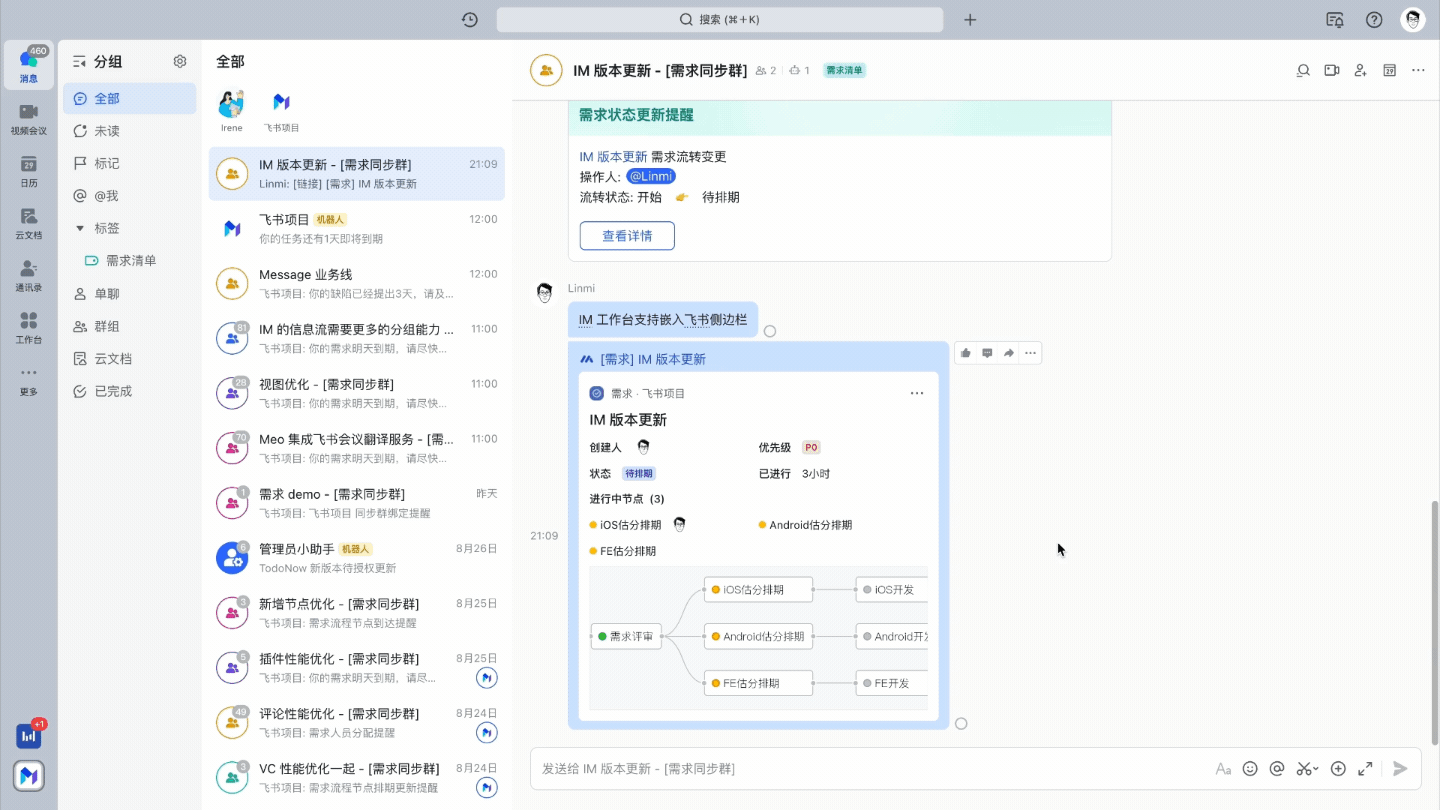Open the group calendar icon in chat header
The width and height of the screenshot is (1440, 810).
coord(1389,70)
